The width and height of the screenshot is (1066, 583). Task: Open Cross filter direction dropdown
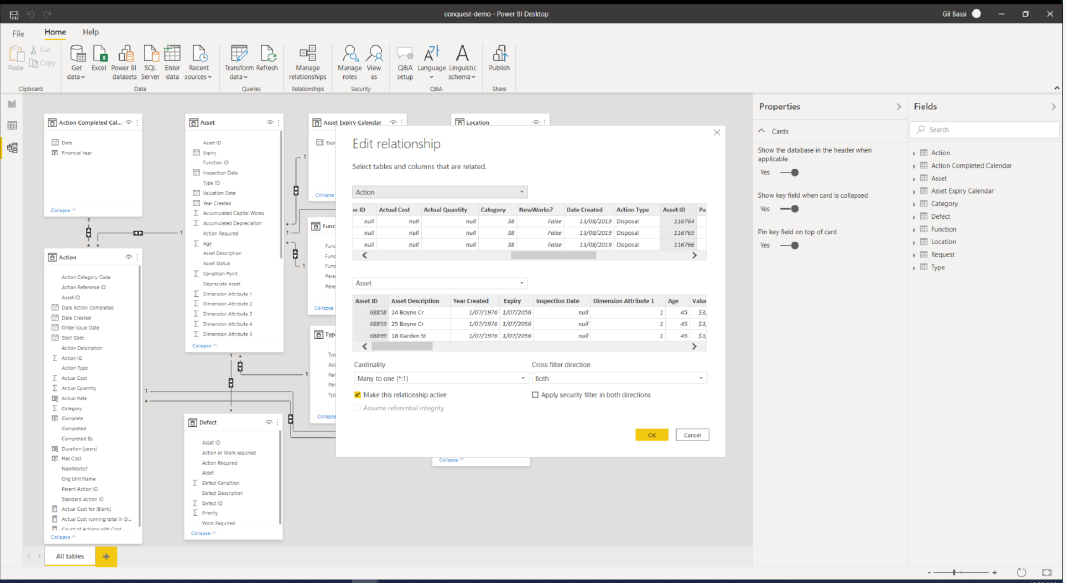point(619,378)
